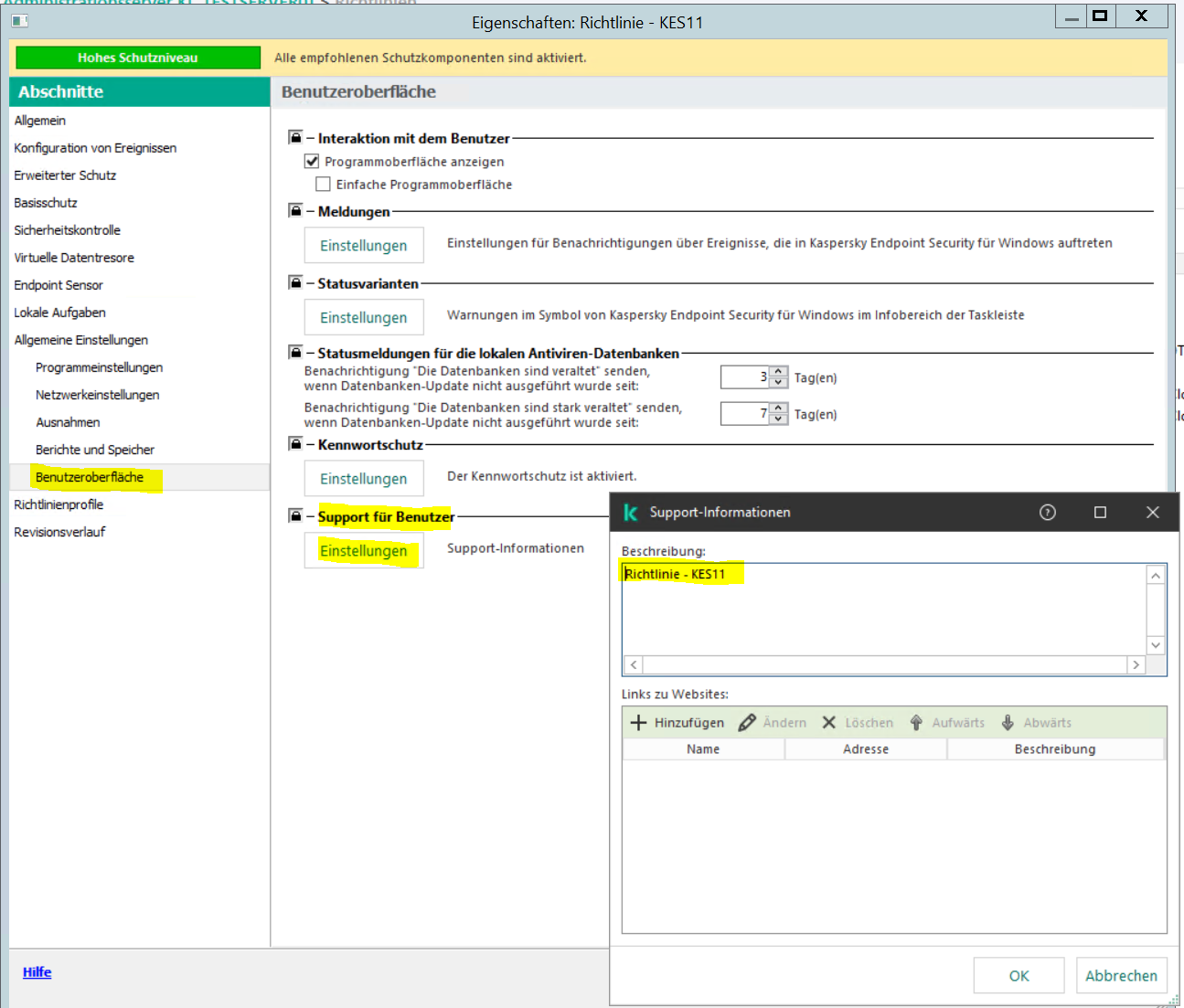Click the pencil Ändern icon

(x=747, y=723)
